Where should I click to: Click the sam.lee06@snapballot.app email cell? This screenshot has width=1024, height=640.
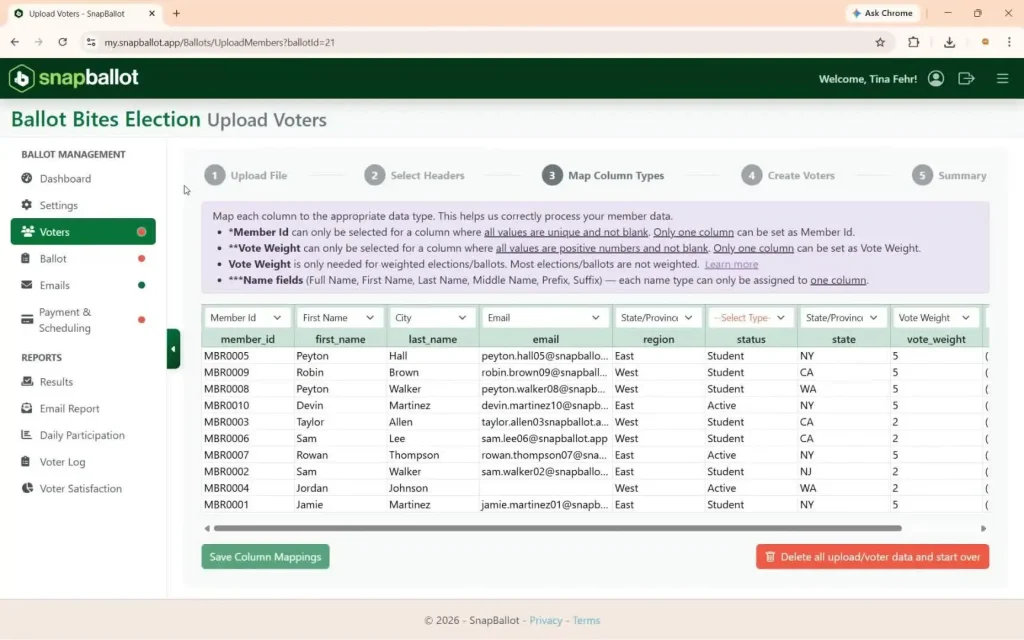pyautogui.click(x=545, y=438)
